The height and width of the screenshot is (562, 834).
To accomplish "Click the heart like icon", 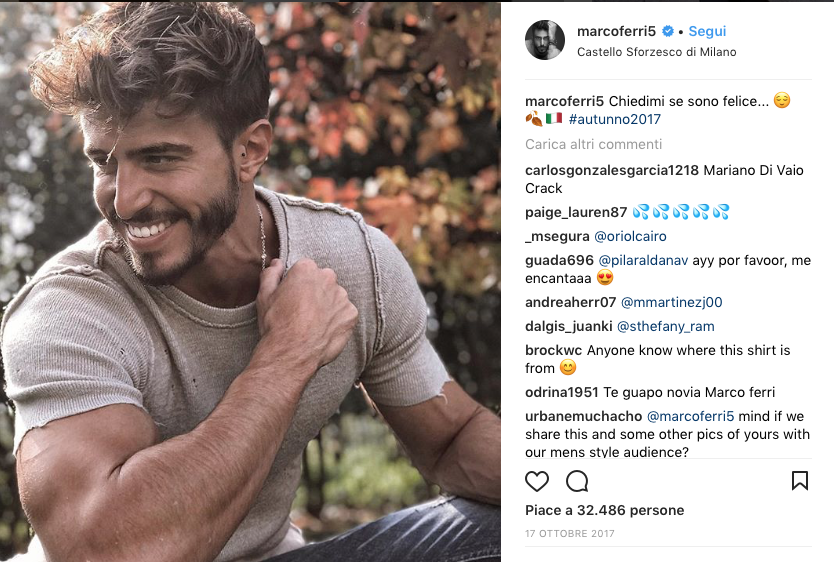I will [537, 481].
